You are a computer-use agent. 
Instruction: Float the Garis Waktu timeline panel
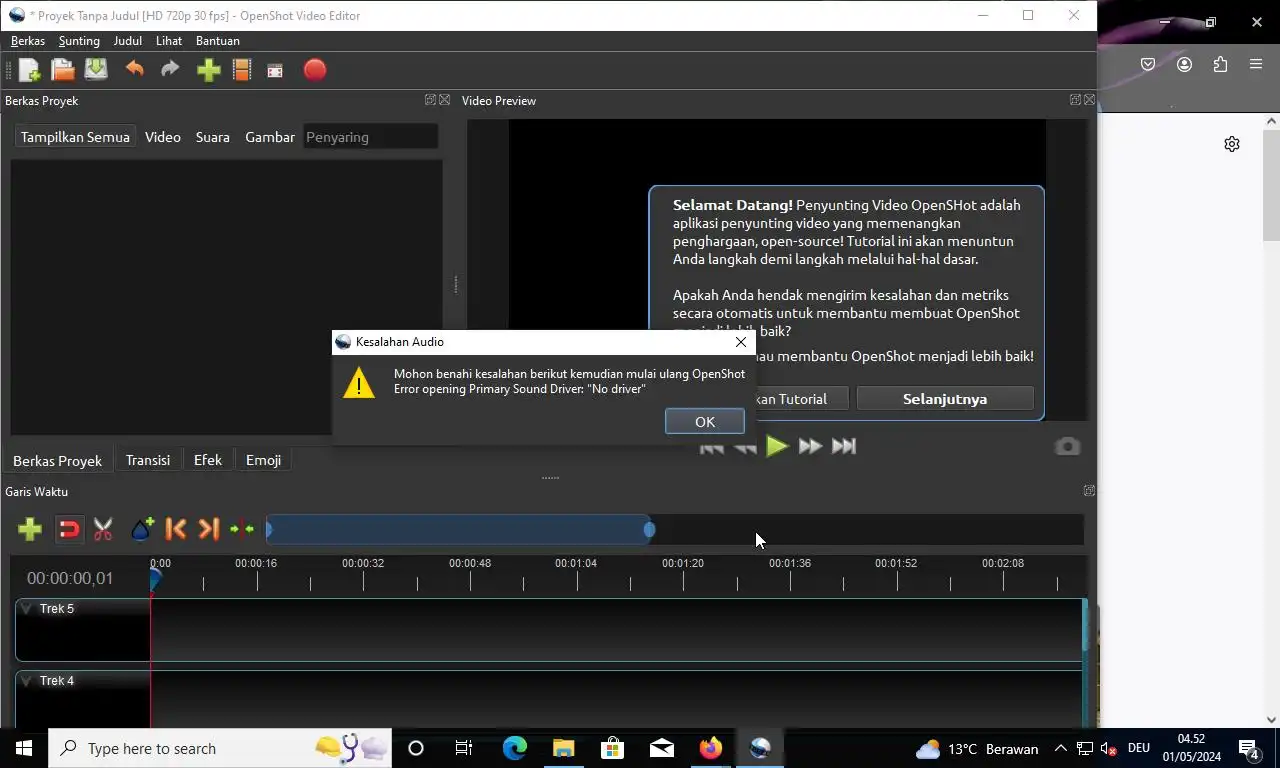[x=1089, y=491]
